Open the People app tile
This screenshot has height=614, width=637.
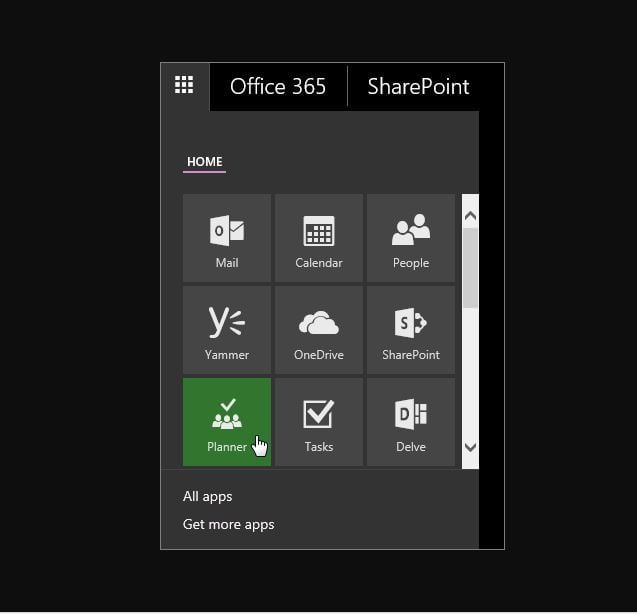411,238
